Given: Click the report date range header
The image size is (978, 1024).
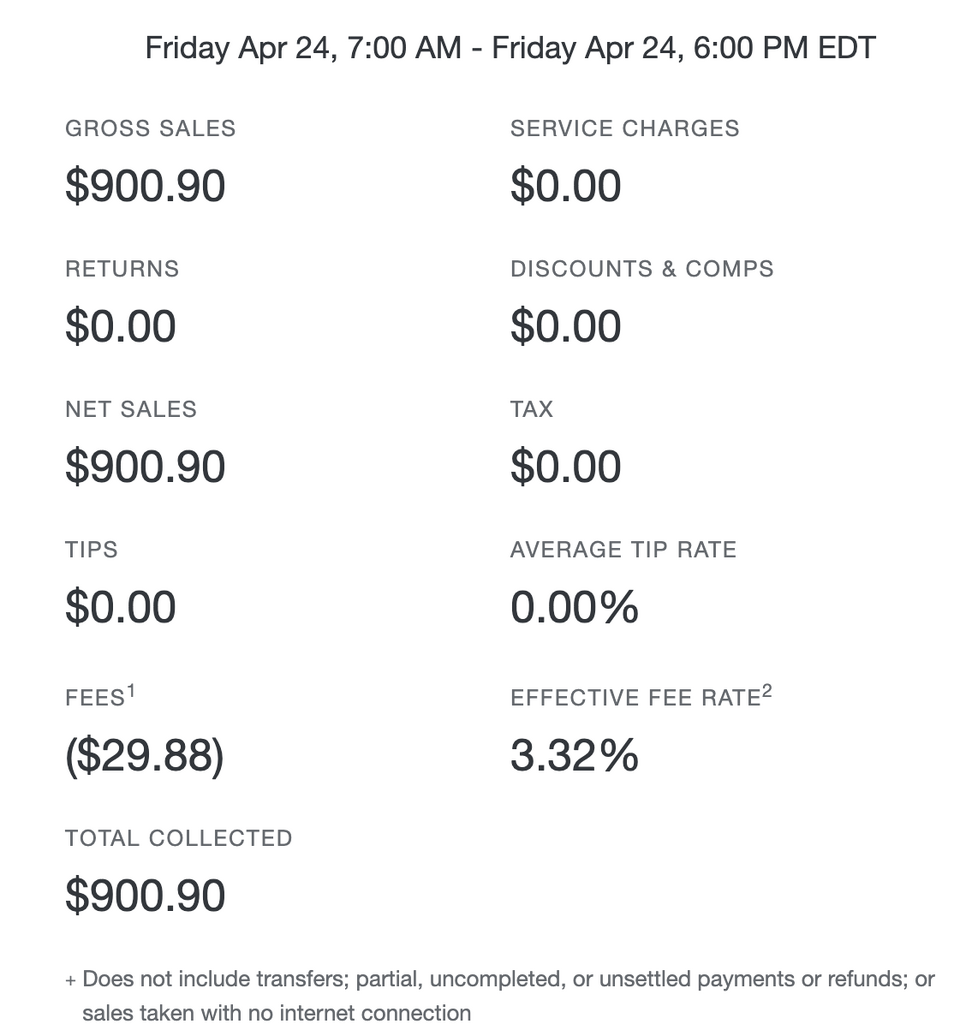Looking at the screenshot, I should click(510, 48).
